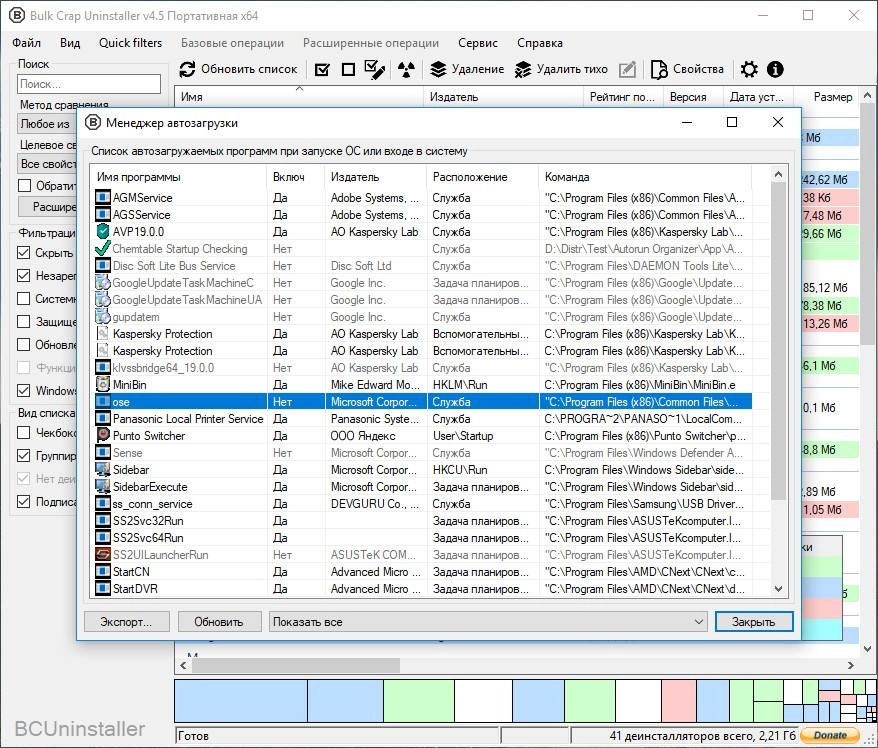The height and width of the screenshot is (748, 878).
Task: Click the StartCN row icon
Action: coord(103,571)
